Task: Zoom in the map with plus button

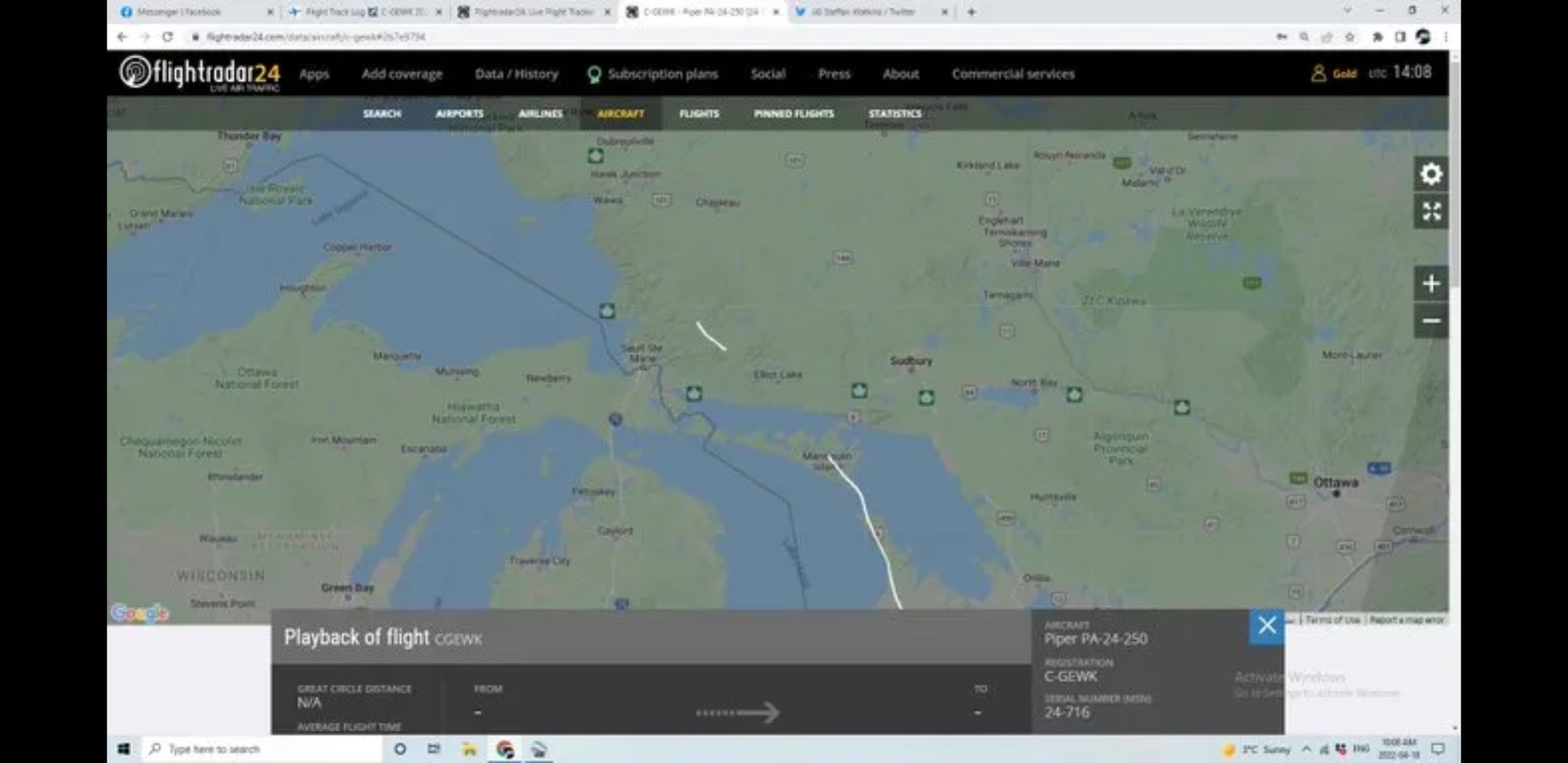Action: tap(1431, 283)
